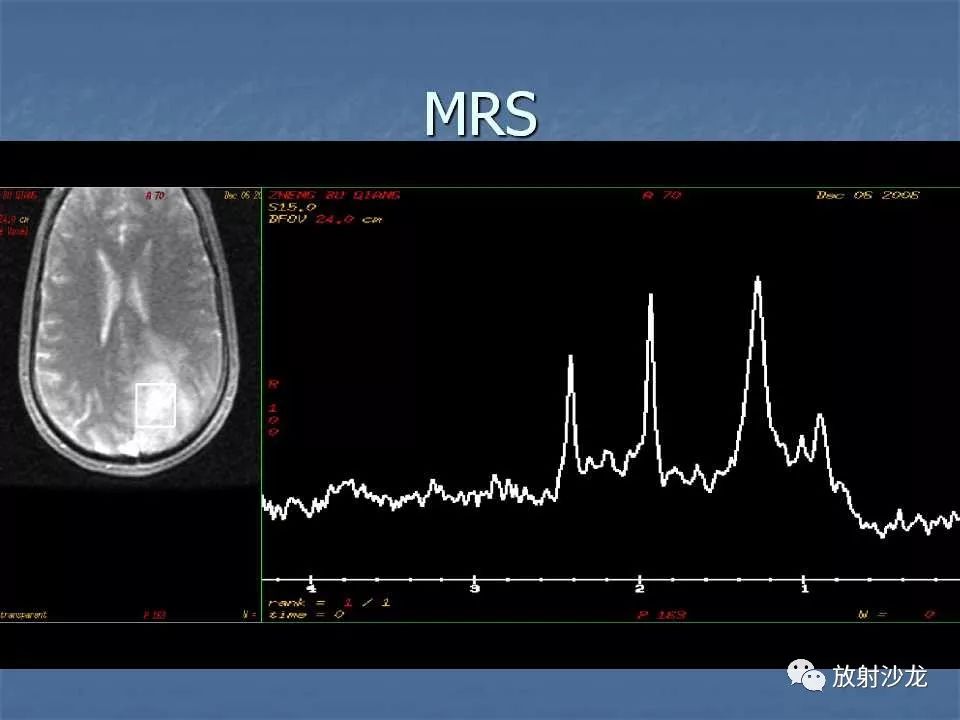Click the DFOV 24.0 cm label
Viewport: 960px width, 720px height.
pyautogui.click(x=325, y=219)
